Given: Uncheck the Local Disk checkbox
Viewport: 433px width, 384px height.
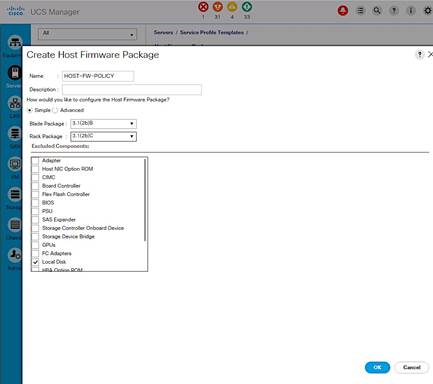Looking at the screenshot, I should [35, 262].
